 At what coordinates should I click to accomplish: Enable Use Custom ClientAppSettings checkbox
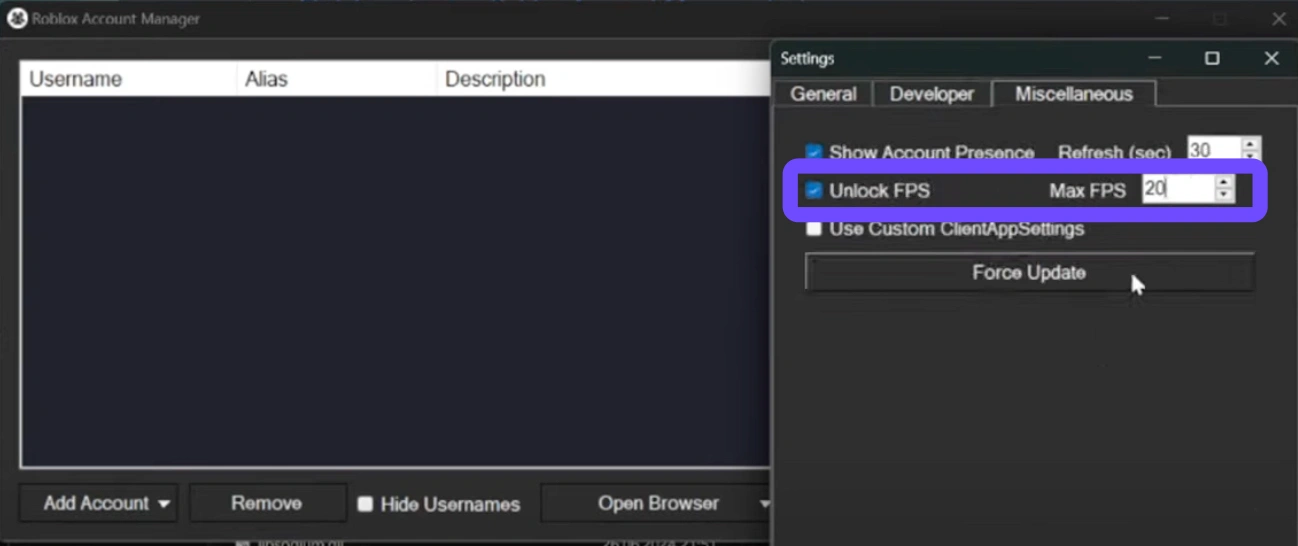click(x=814, y=229)
